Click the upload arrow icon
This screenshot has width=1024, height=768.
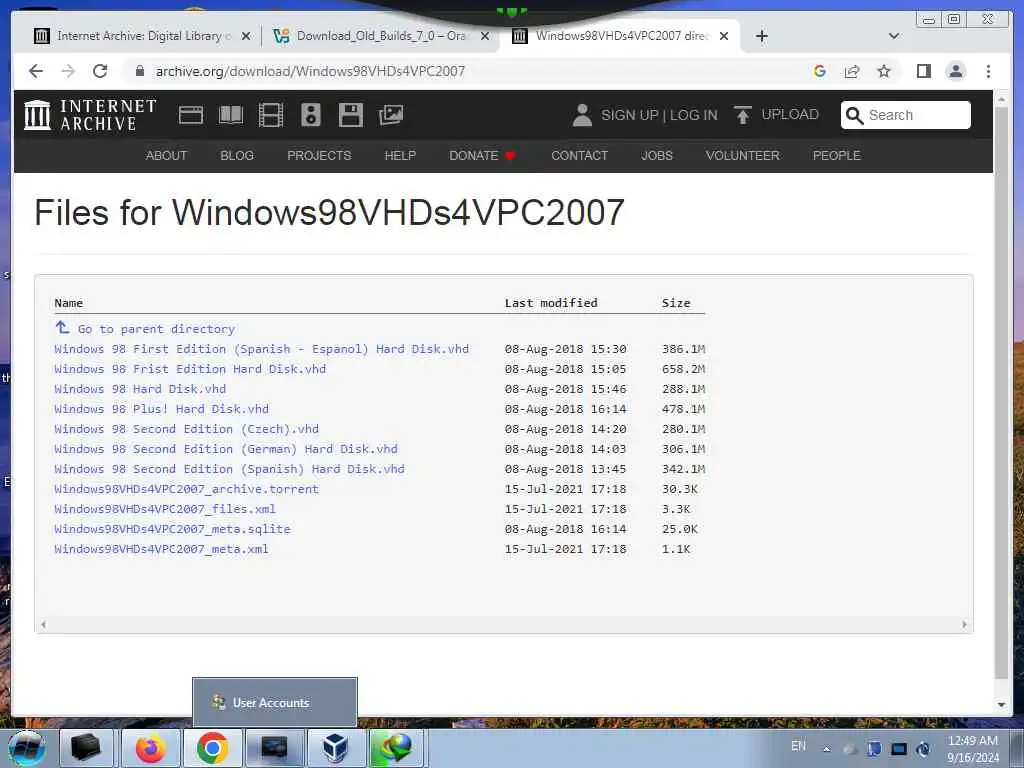[x=743, y=115]
